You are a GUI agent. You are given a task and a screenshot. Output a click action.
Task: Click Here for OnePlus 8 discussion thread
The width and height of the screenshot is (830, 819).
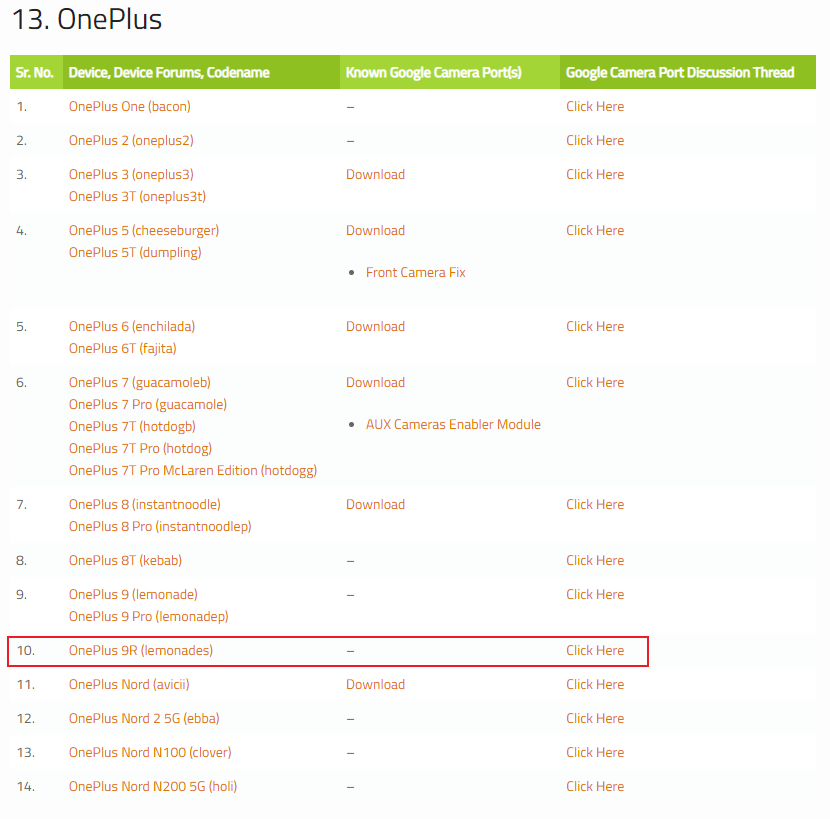[x=595, y=505]
